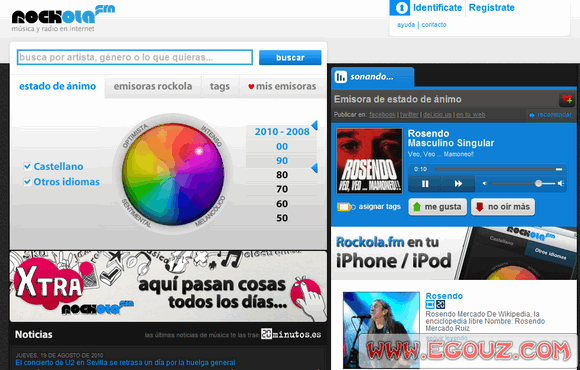Click the Veo, Veo ... Mamoneo! album name
The image size is (580, 370).
point(441,154)
